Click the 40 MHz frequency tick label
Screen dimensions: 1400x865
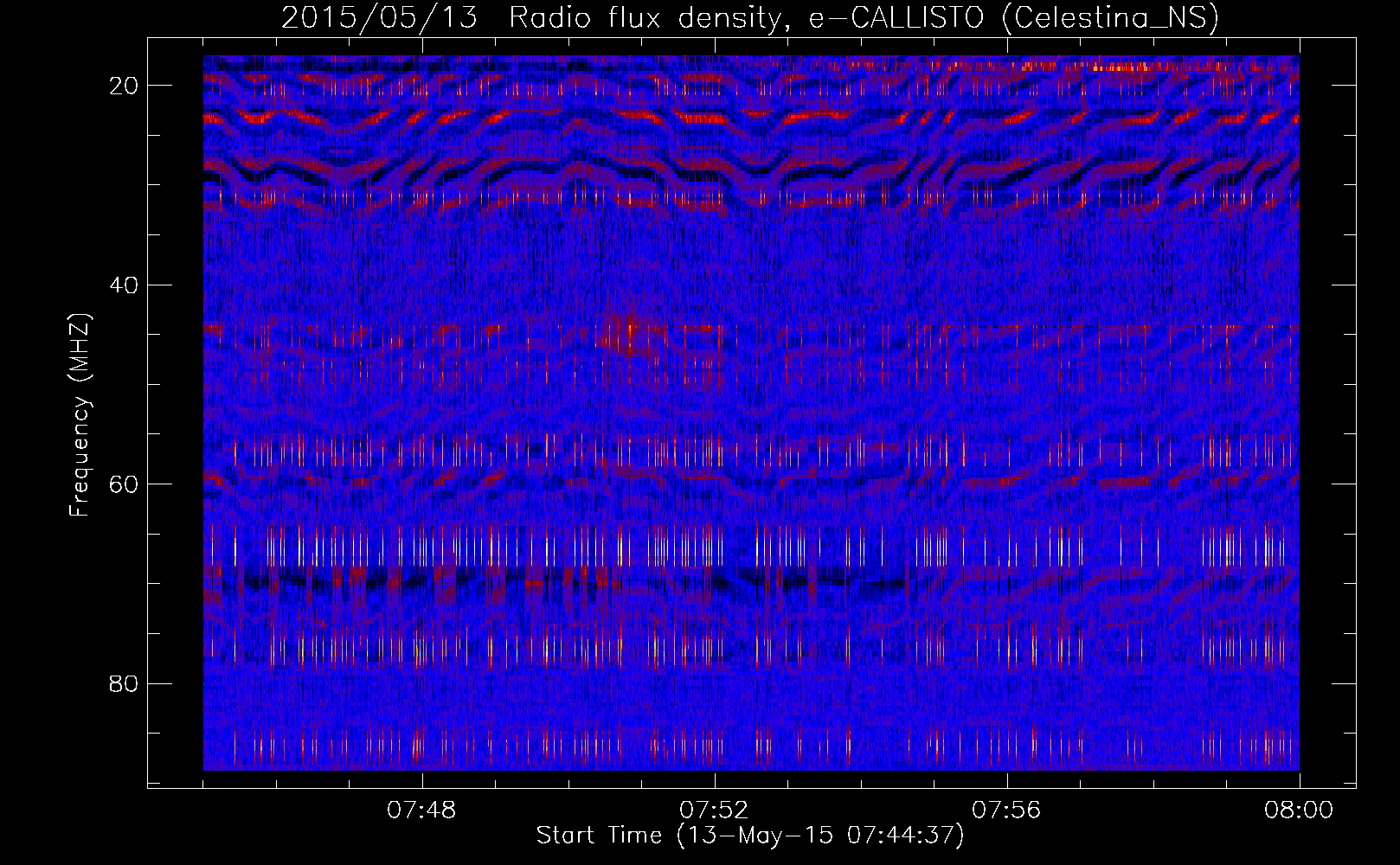(125, 285)
